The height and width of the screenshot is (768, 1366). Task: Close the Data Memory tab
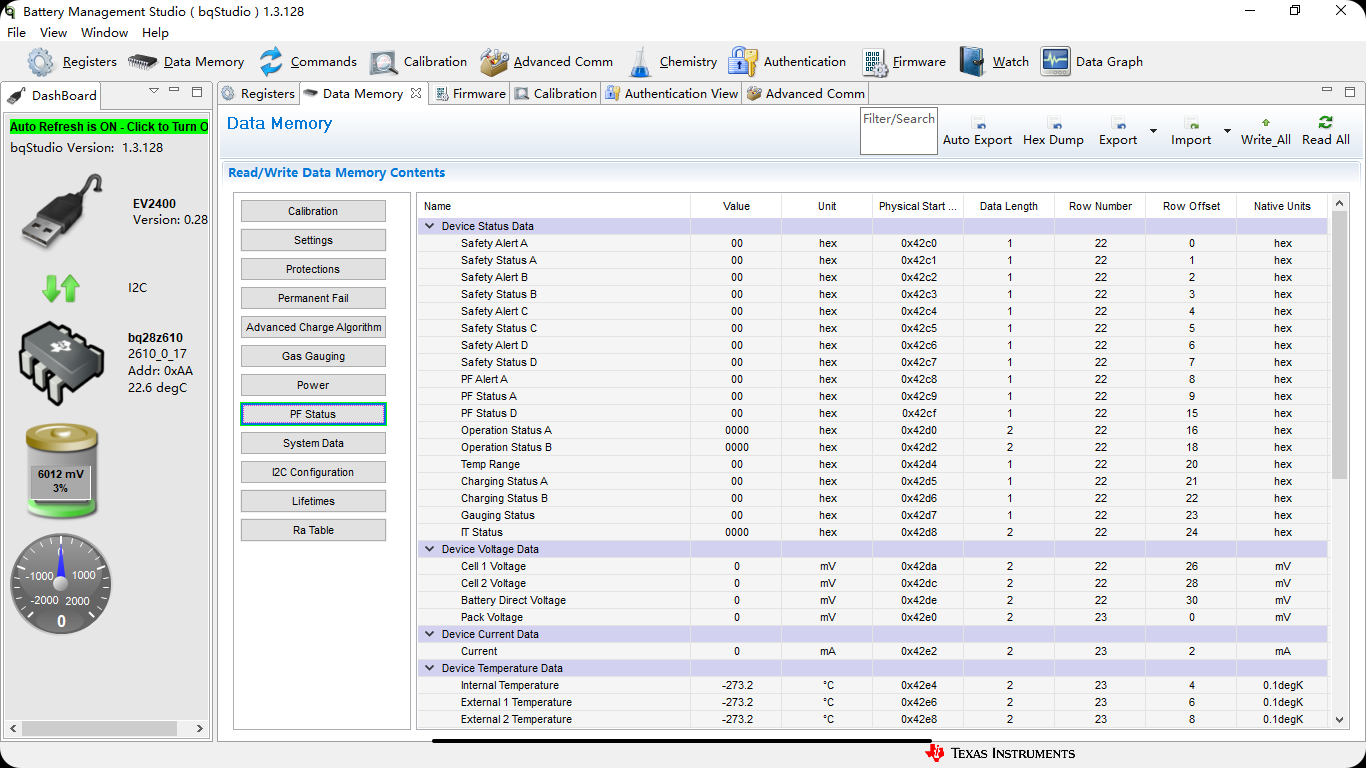coord(416,93)
